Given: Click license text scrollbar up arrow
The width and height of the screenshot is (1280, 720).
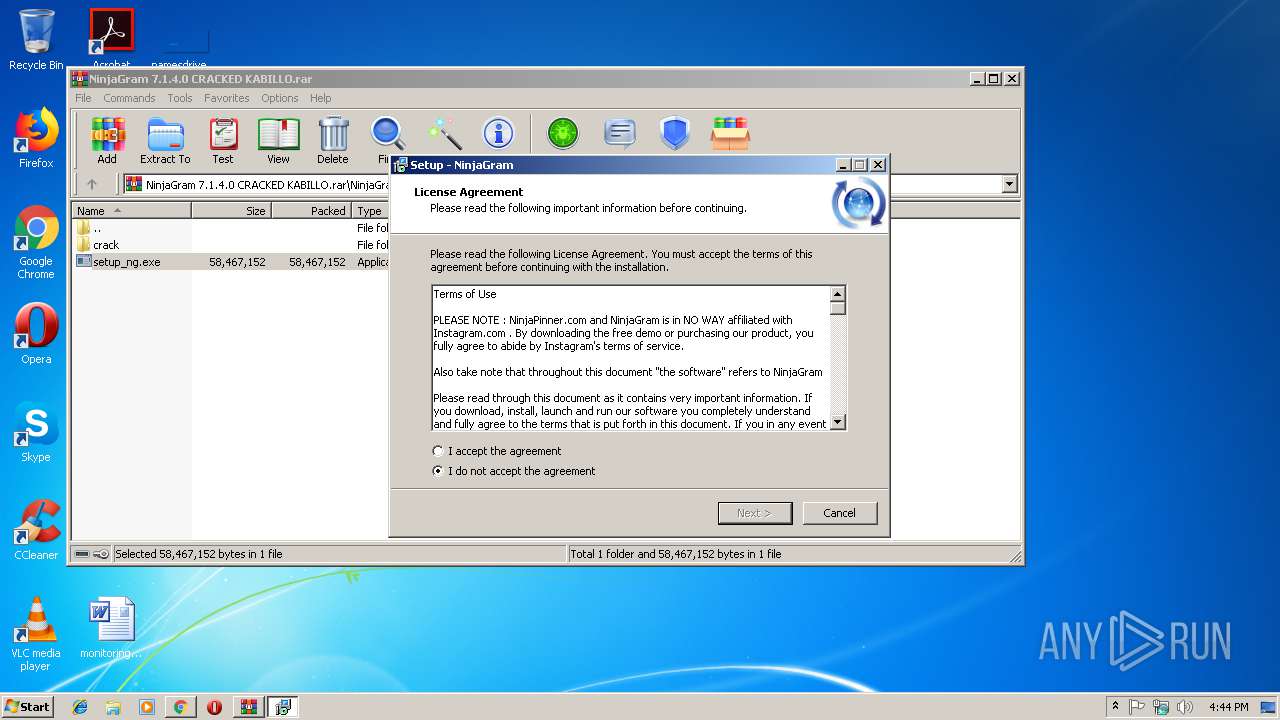Looking at the screenshot, I should (x=838, y=294).
